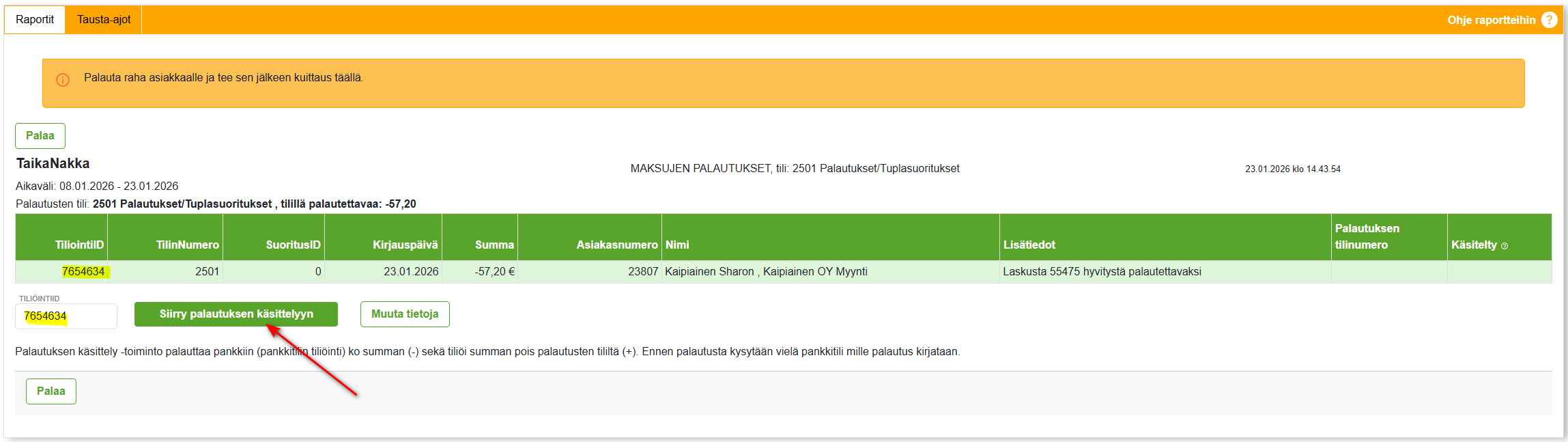1568x442 pixels.
Task: Click Siirry palautuksen käsittelyyn button
Action: point(236,314)
